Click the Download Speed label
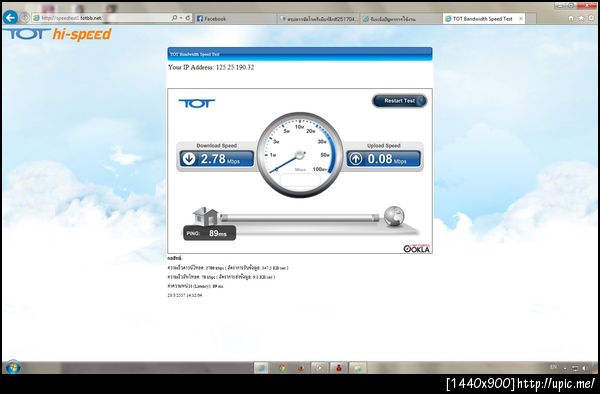 point(217,146)
